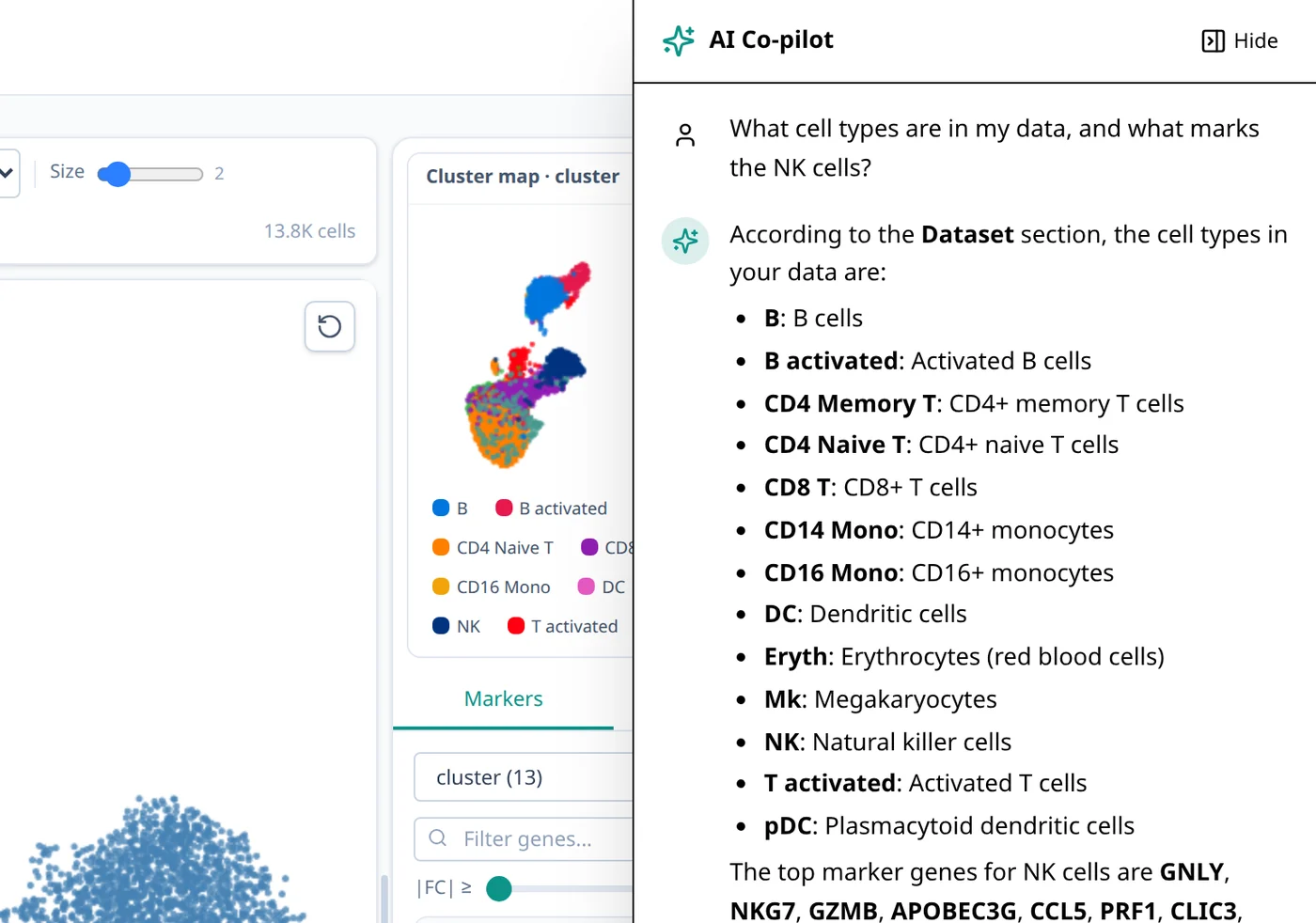Toggle the CD16 Mono legend swatch
The width and height of the screenshot is (1316, 923).
point(441,587)
